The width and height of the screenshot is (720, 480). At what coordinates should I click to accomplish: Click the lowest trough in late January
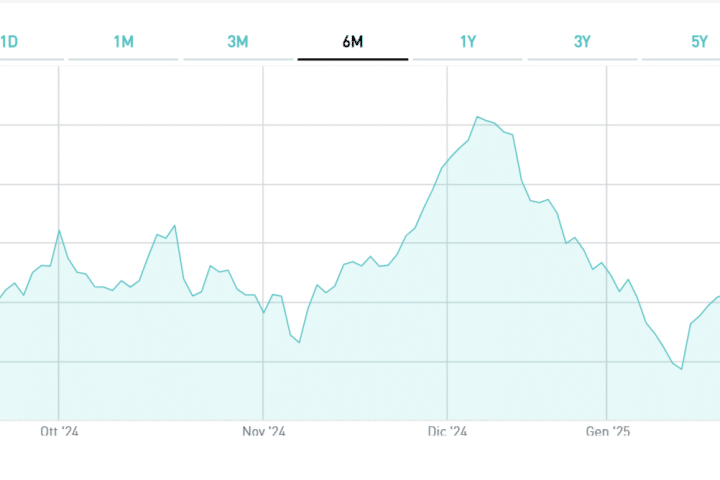(x=681, y=369)
